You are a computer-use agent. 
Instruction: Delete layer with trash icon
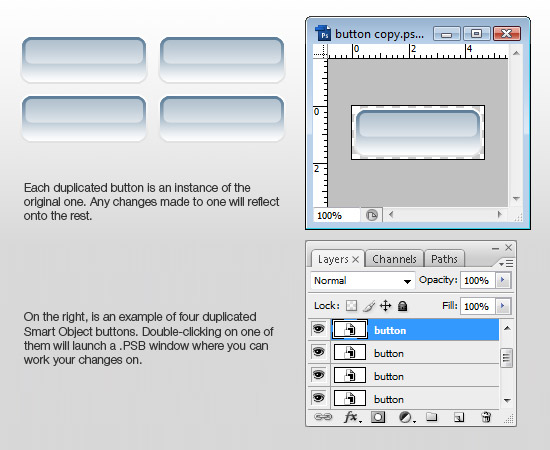[486, 417]
